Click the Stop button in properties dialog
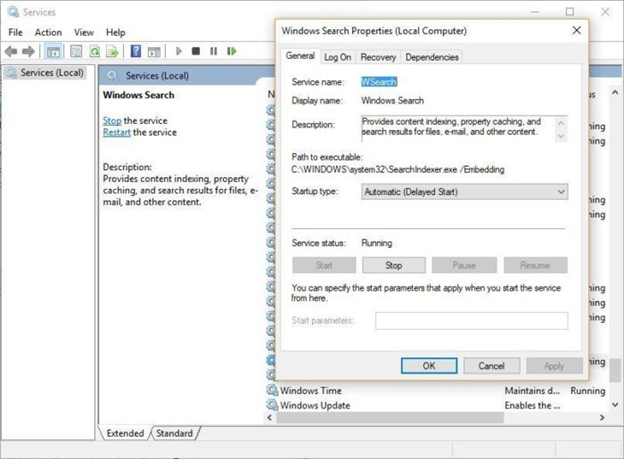Viewport: 624px width, 464px height. (394, 265)
